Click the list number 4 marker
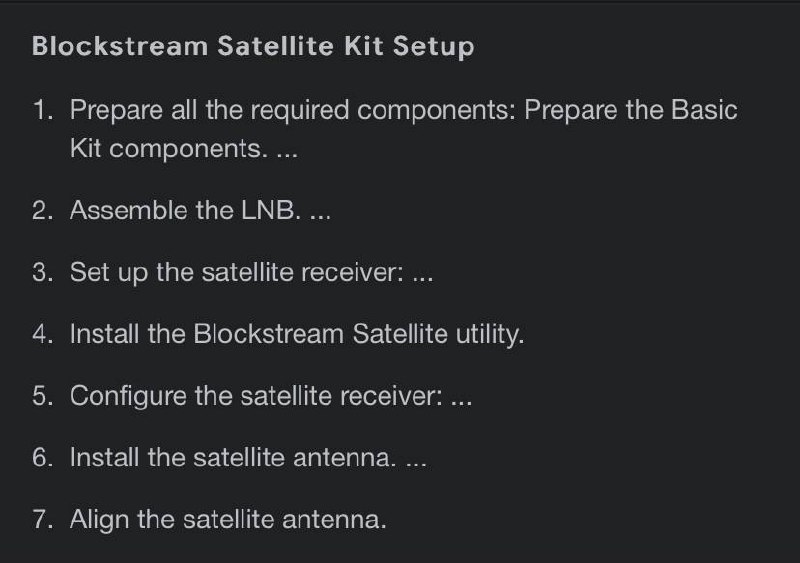This screenshot has height=563, width=800. tap(43, 334)
